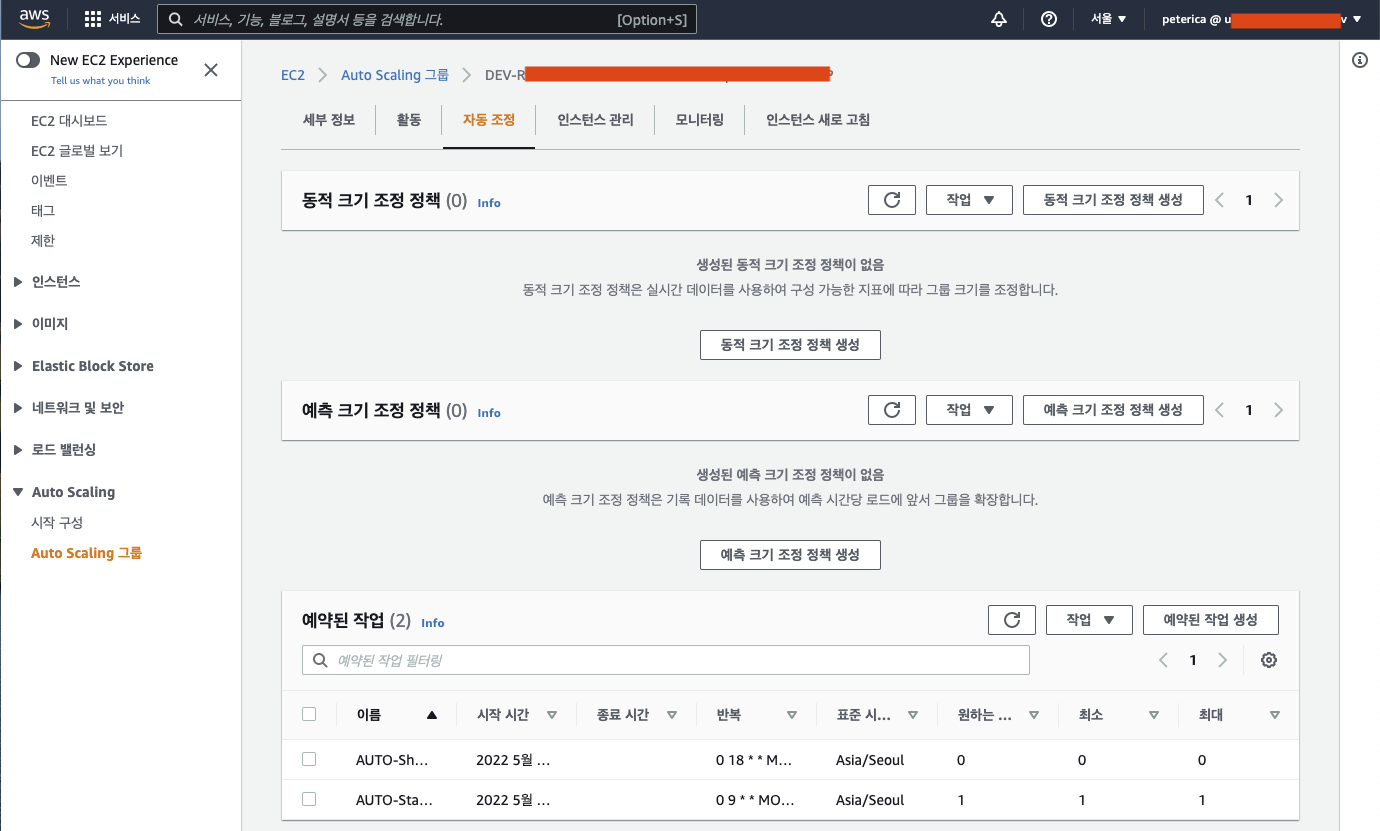Click the notifications bell icon

(999, 19)
